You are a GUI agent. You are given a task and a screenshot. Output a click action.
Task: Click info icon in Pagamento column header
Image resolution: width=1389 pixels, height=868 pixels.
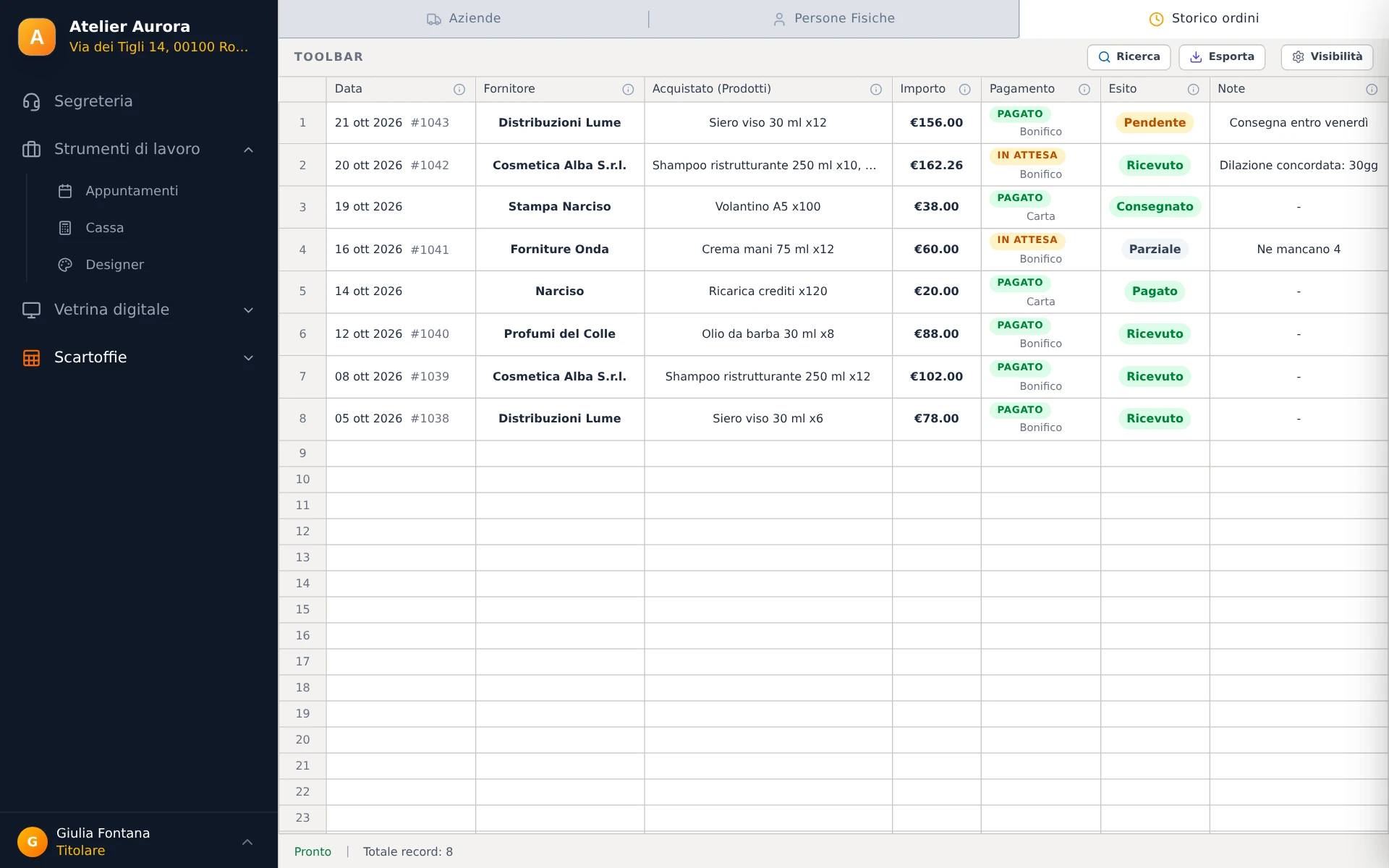click(1084, 90)
